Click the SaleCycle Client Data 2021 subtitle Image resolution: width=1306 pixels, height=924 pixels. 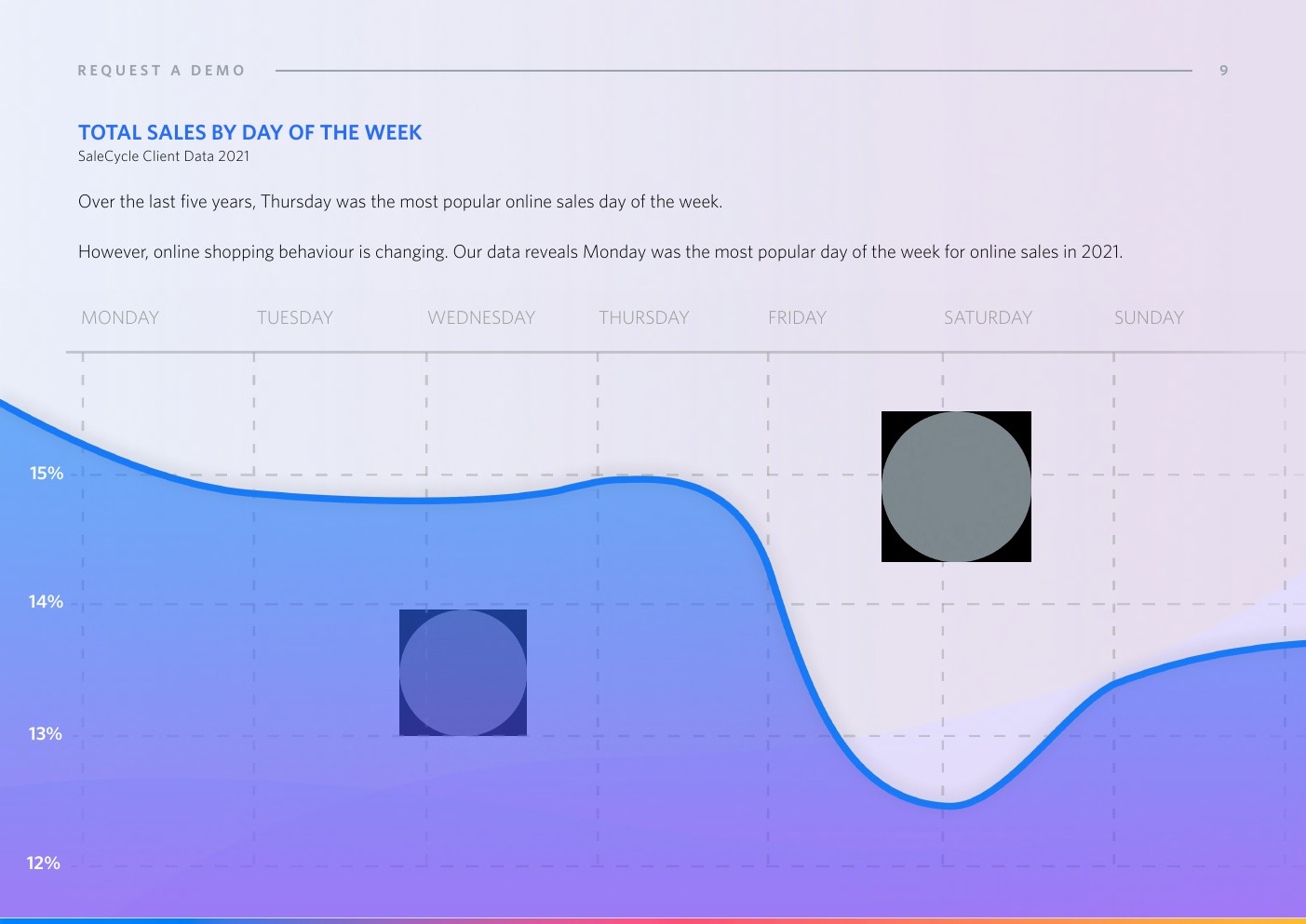pos(164,156)
